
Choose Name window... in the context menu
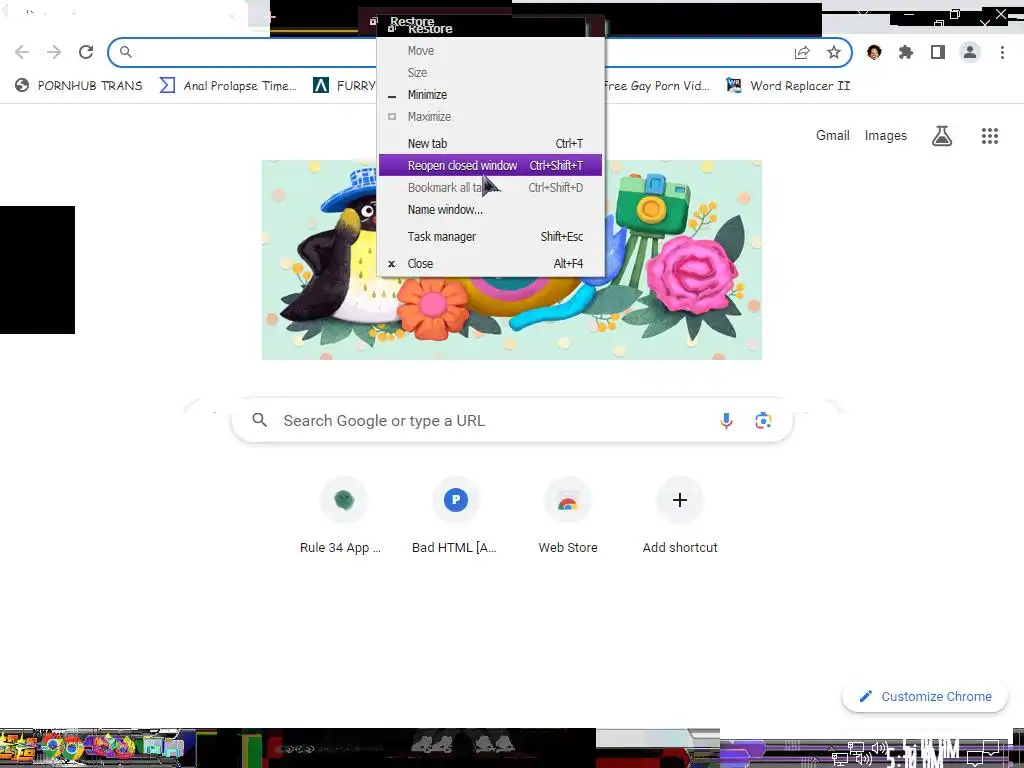click(490, 210)
